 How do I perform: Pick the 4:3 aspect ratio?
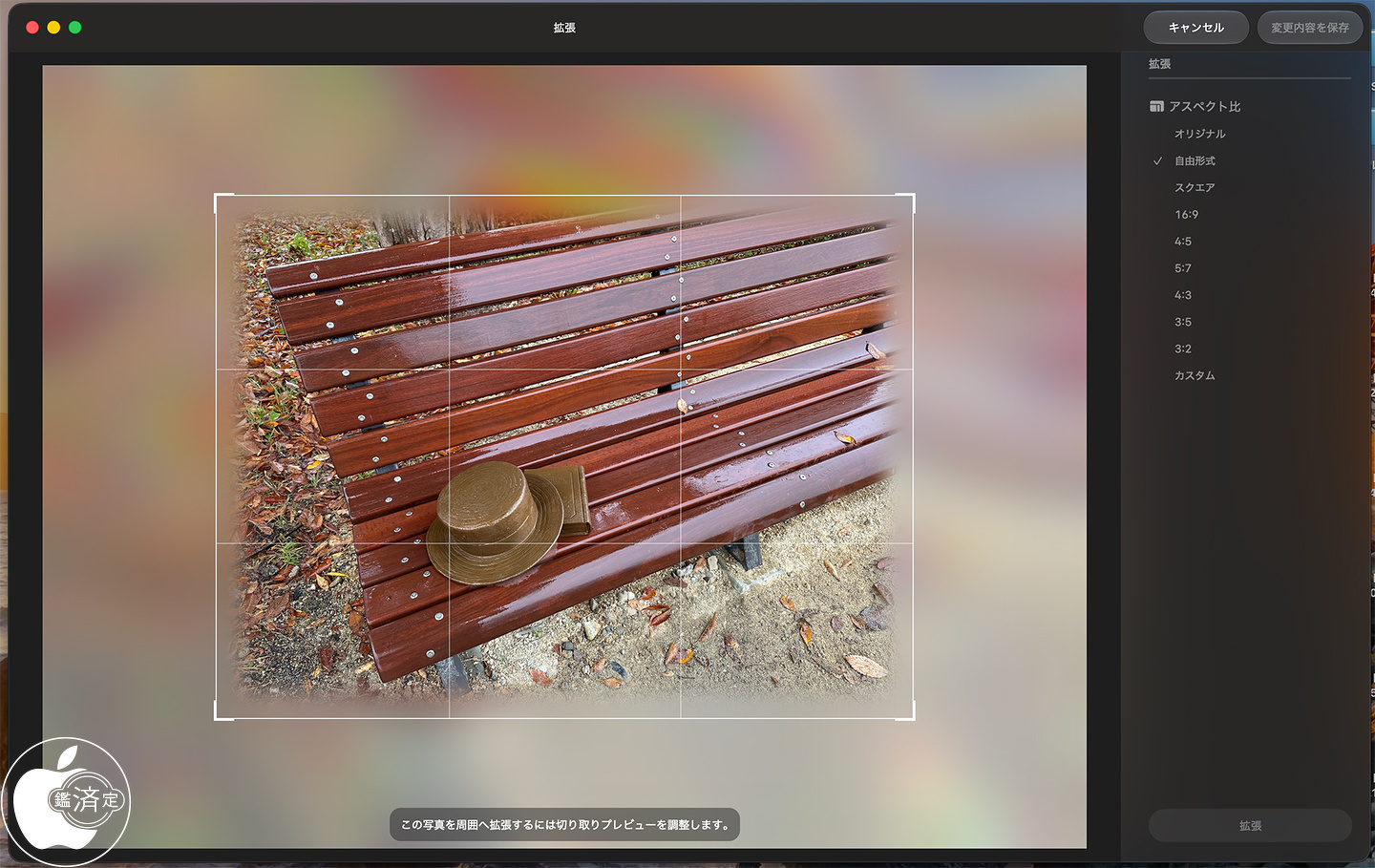(1183, 295)
